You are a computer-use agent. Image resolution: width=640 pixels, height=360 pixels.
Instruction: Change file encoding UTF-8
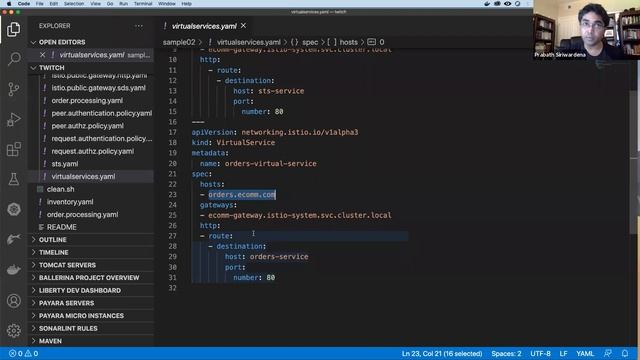click(540, 353)
